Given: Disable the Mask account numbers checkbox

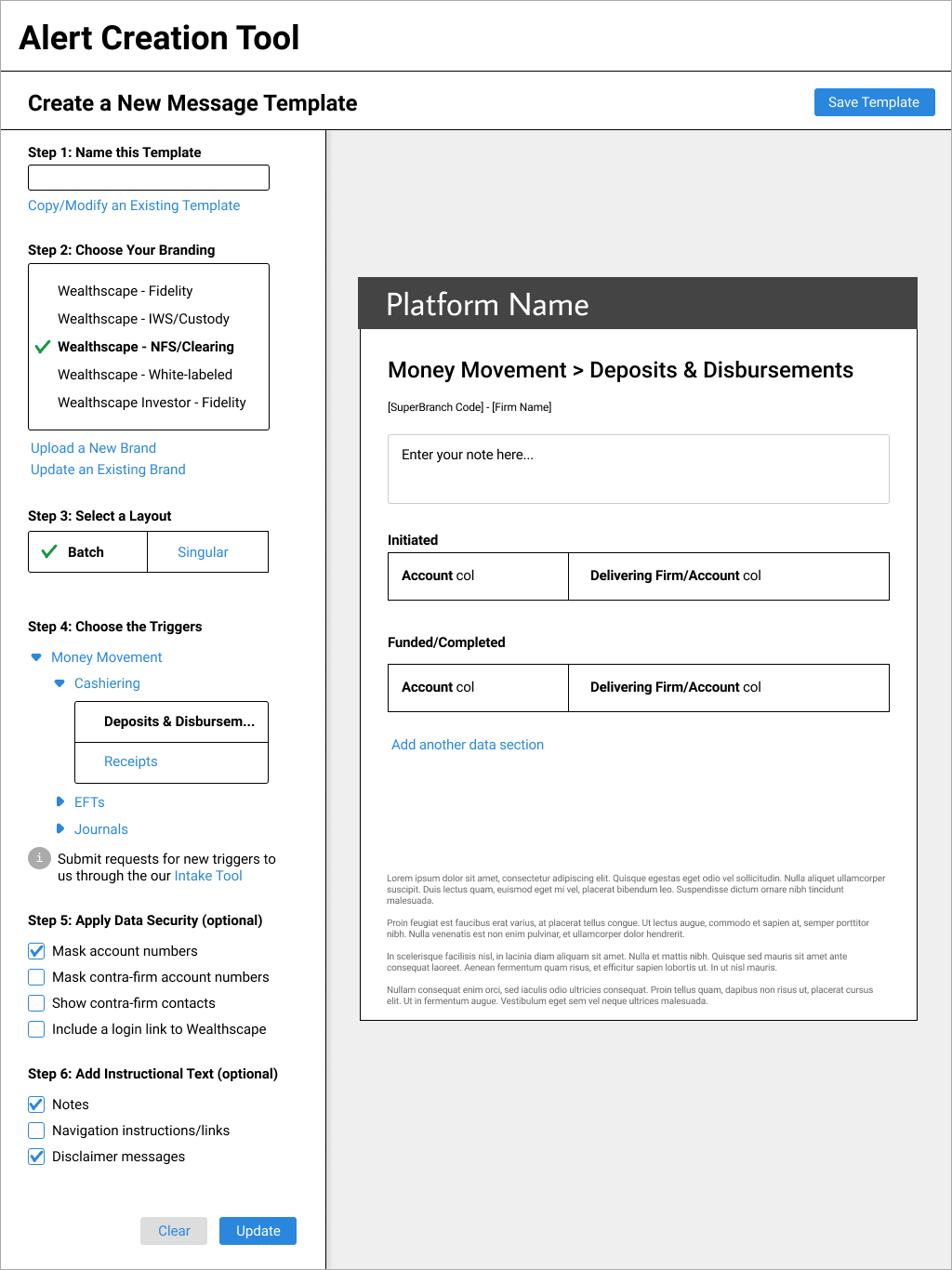Looking at the screenshot, I should (x=35, y=950).
